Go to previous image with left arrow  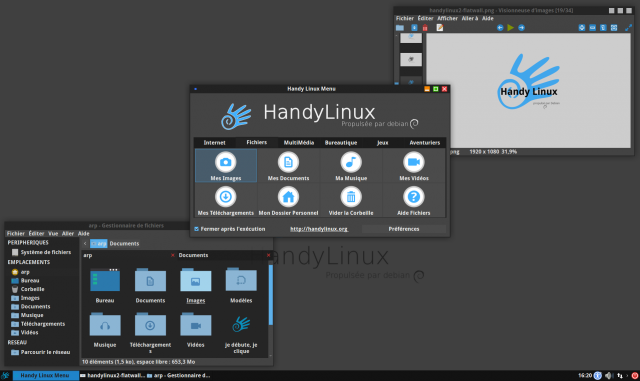[500, 28]
